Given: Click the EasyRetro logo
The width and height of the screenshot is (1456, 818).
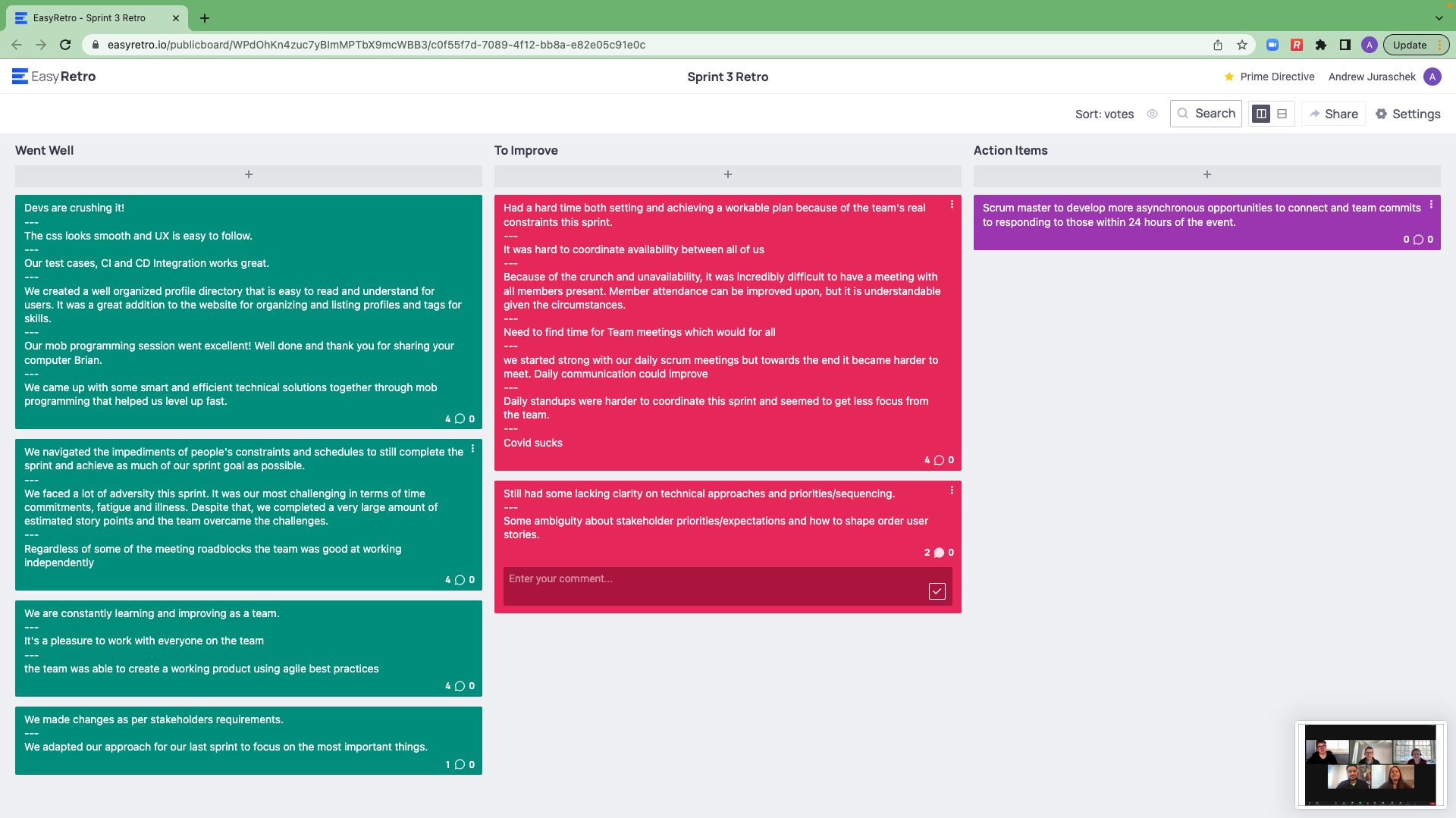Looking at the screenshot, I should click(53, 76).
